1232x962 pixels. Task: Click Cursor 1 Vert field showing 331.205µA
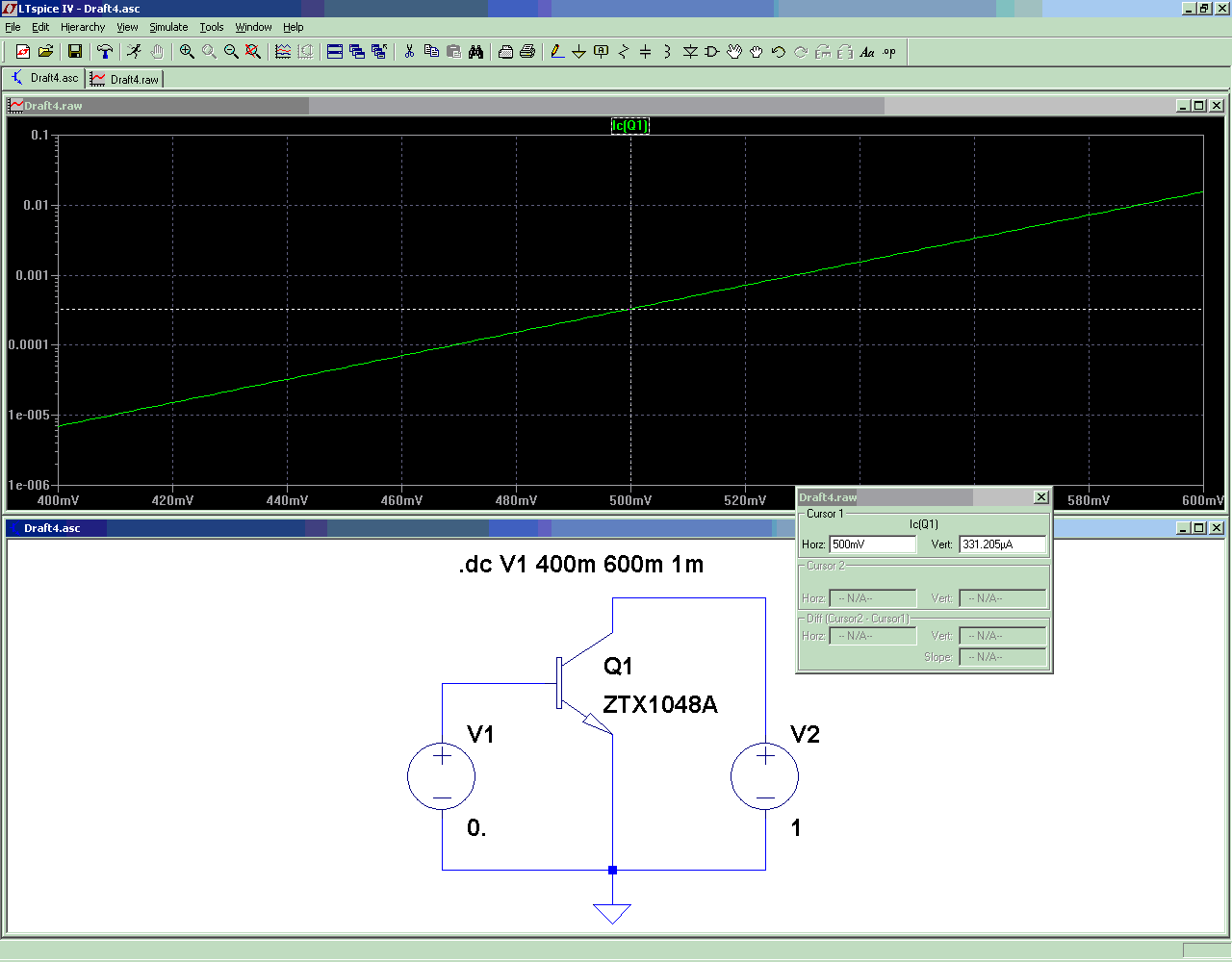click(x=1003, y=544)
